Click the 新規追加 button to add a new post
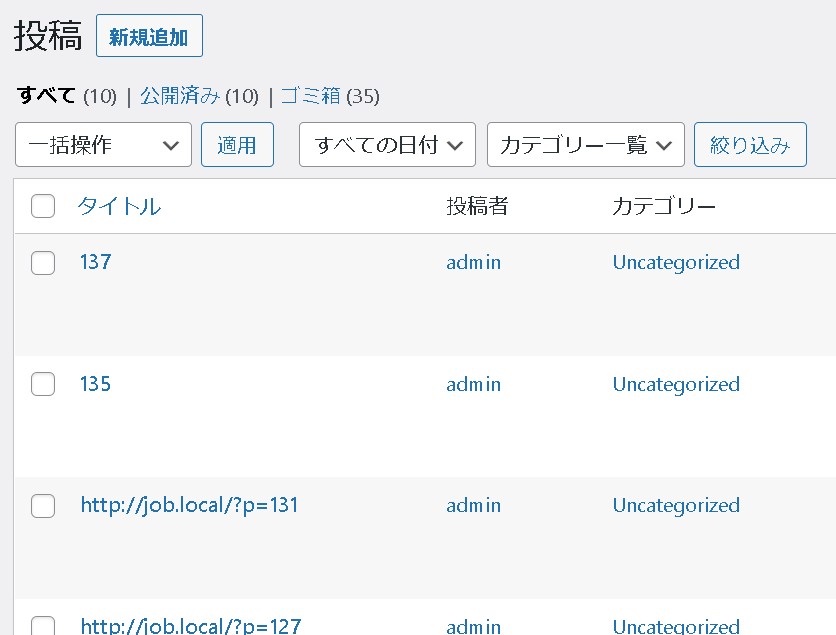Screen dimensions: 836x635 [149, 35]
